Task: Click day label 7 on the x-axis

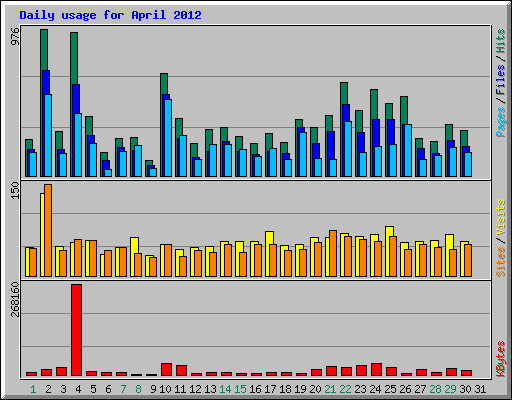Action: click(123, 389)
